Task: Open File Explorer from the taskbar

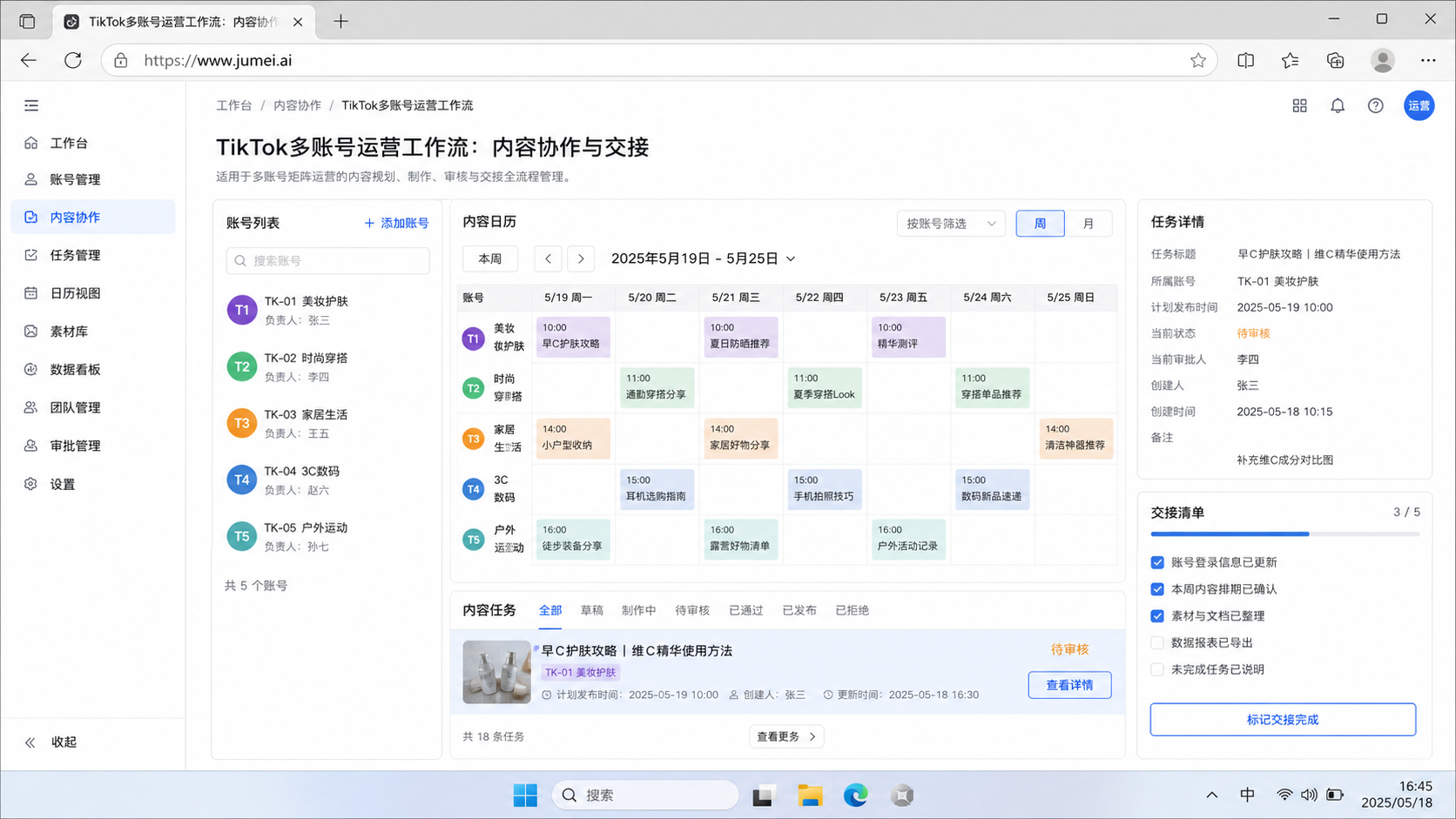Action: click(x=810, y=795)
